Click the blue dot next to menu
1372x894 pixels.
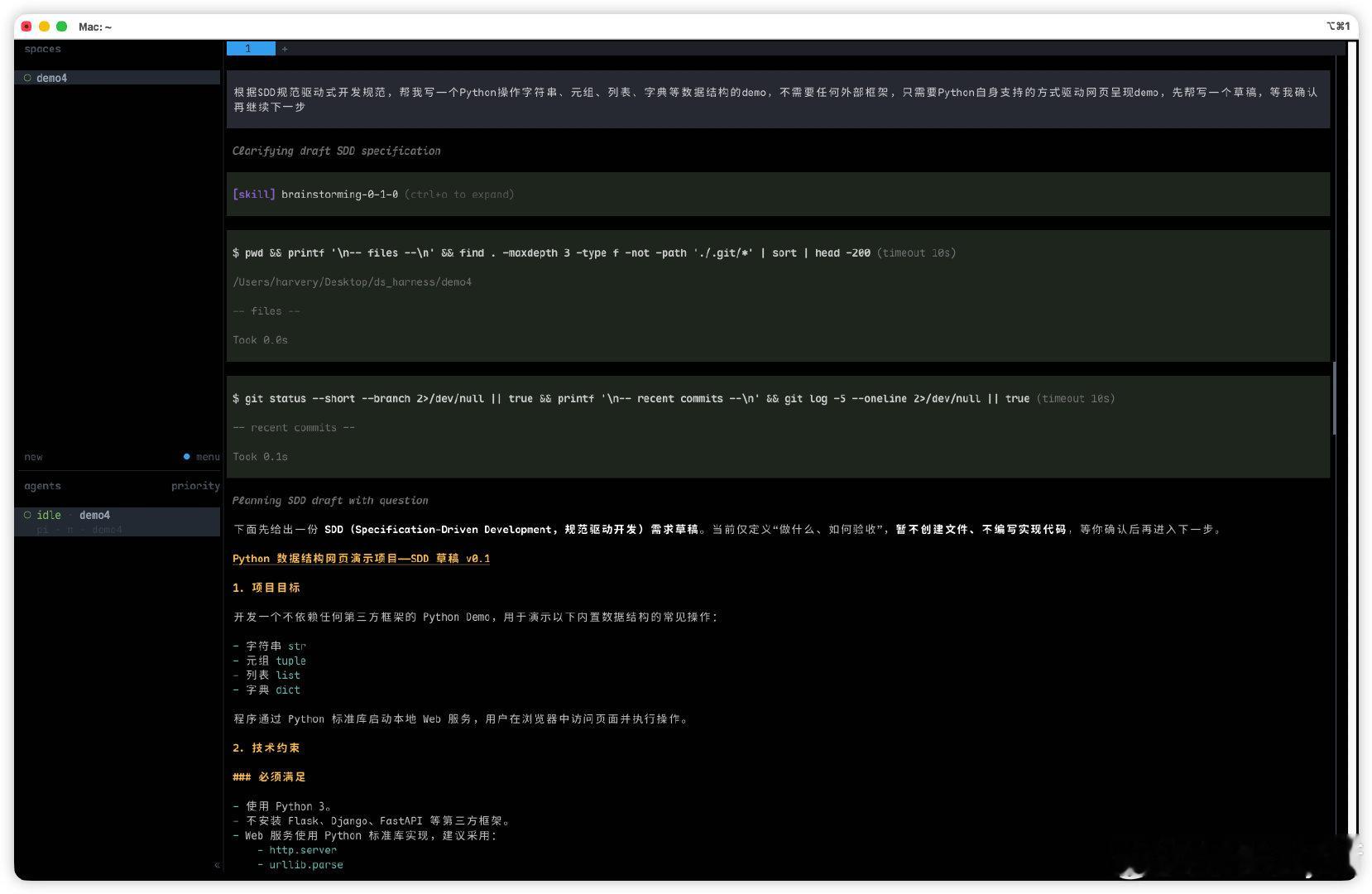pyautogui.click(x=187, y=457)
